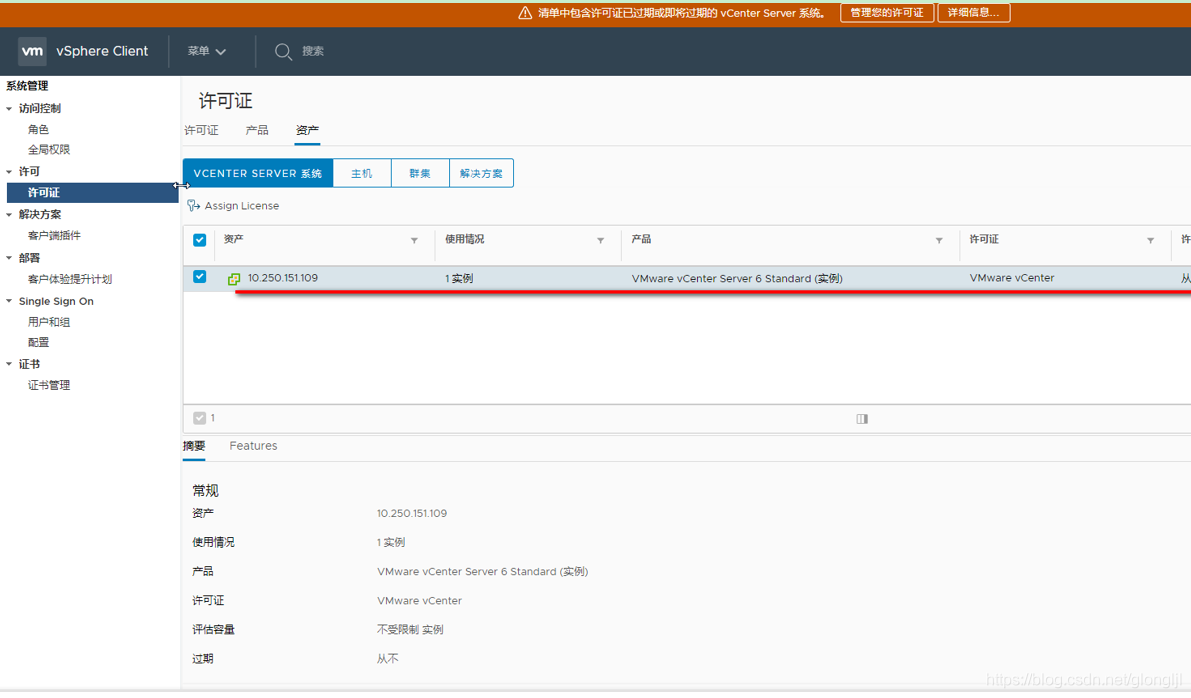
Task: Click the 详细信息... button
Action: click(x=974, y=13)
